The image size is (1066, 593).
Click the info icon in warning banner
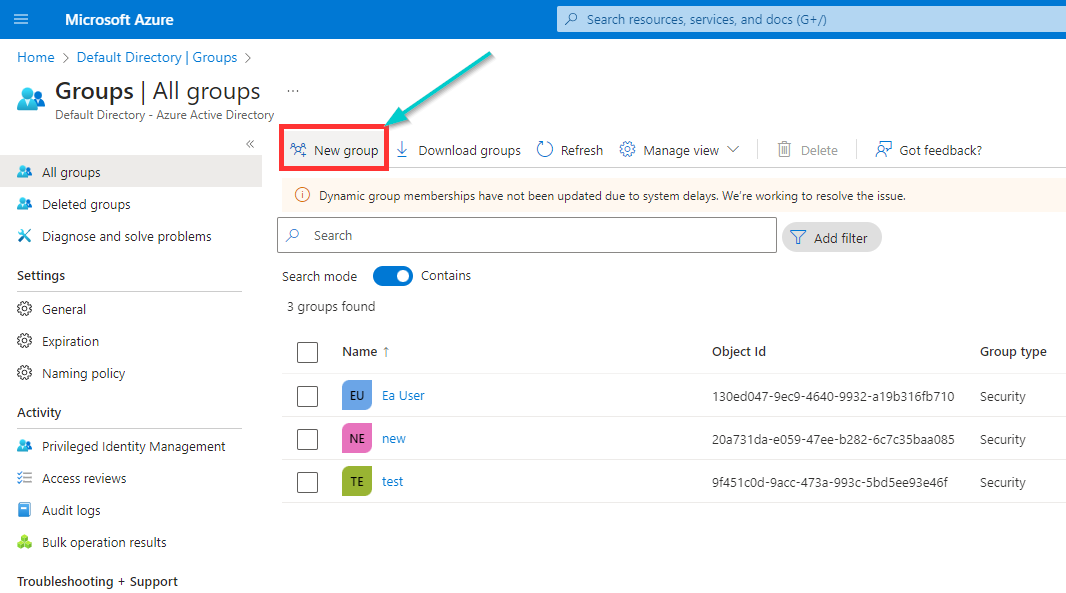[302, 195]
